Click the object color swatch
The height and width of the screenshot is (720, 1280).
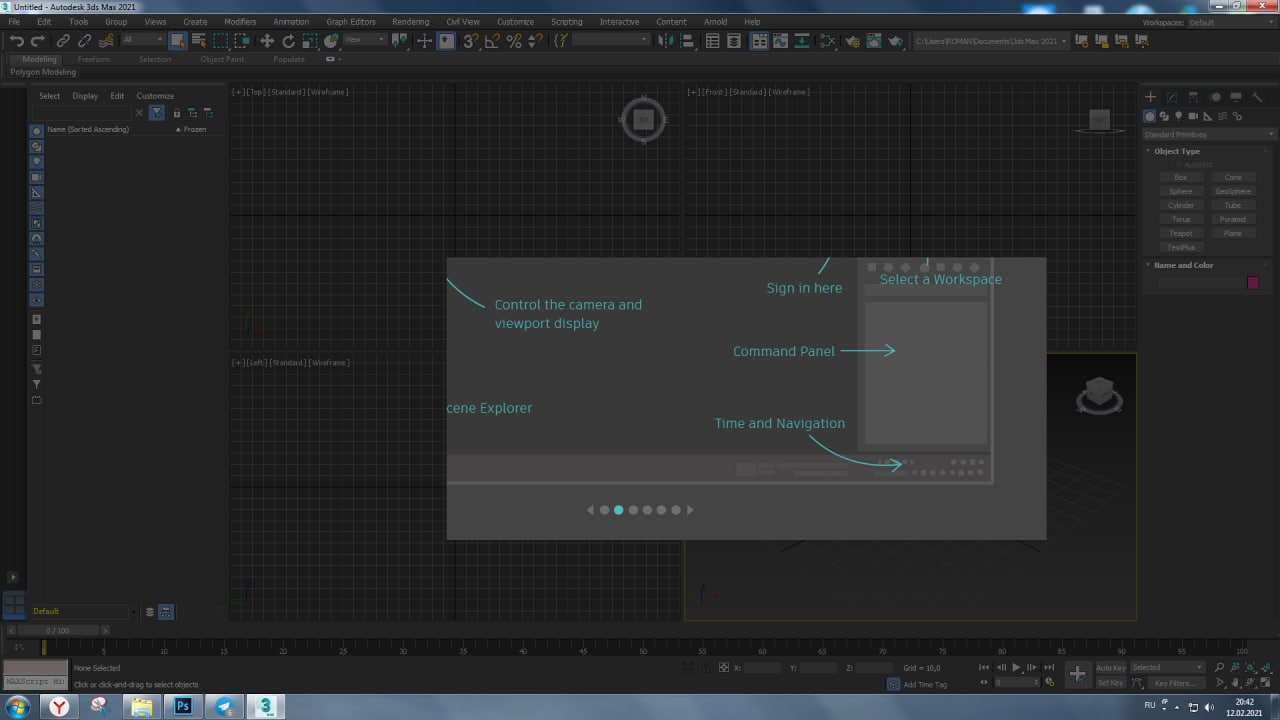[x=1253, y=283]
